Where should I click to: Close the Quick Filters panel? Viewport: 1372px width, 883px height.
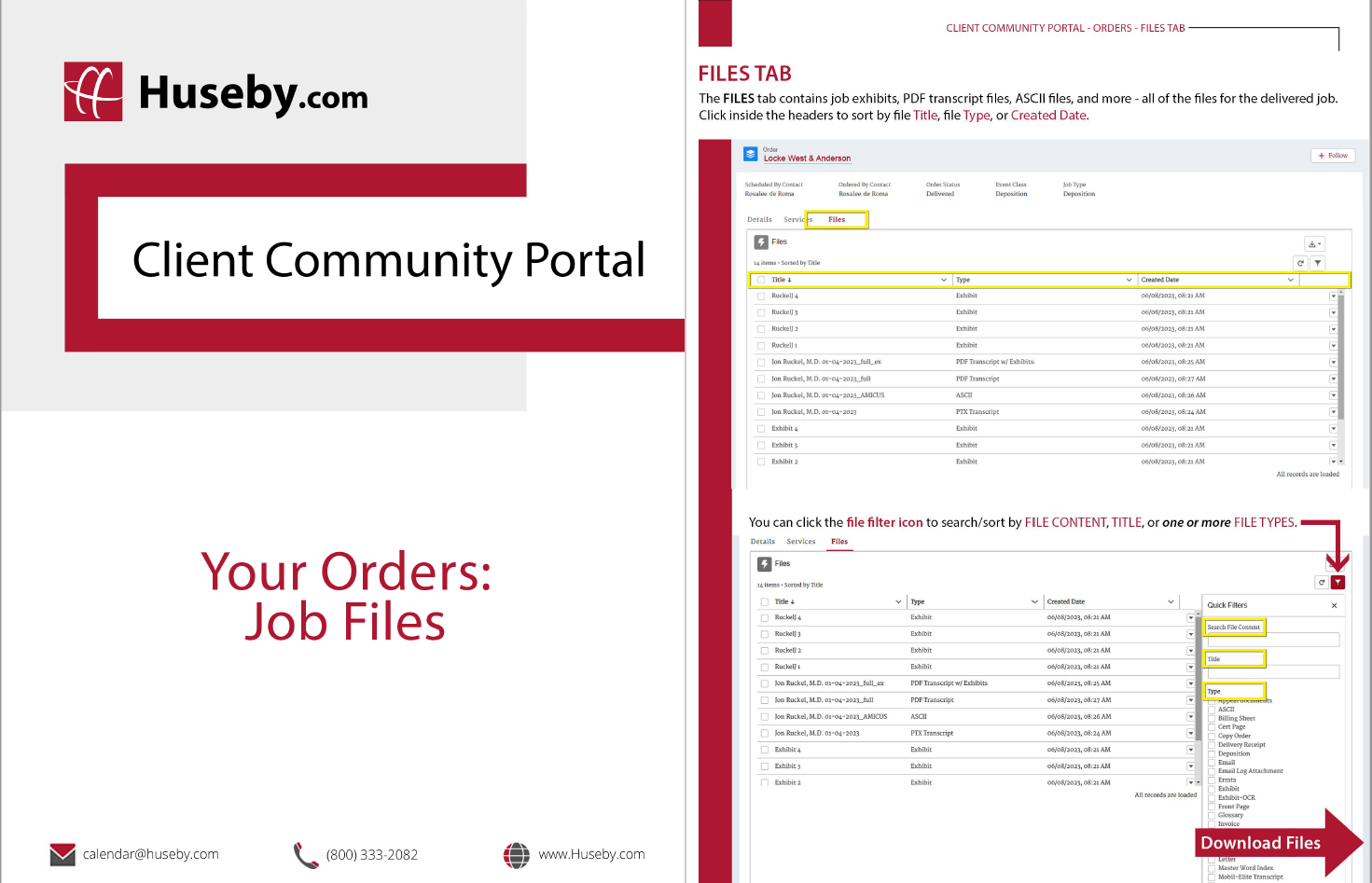pos(1334,605)
